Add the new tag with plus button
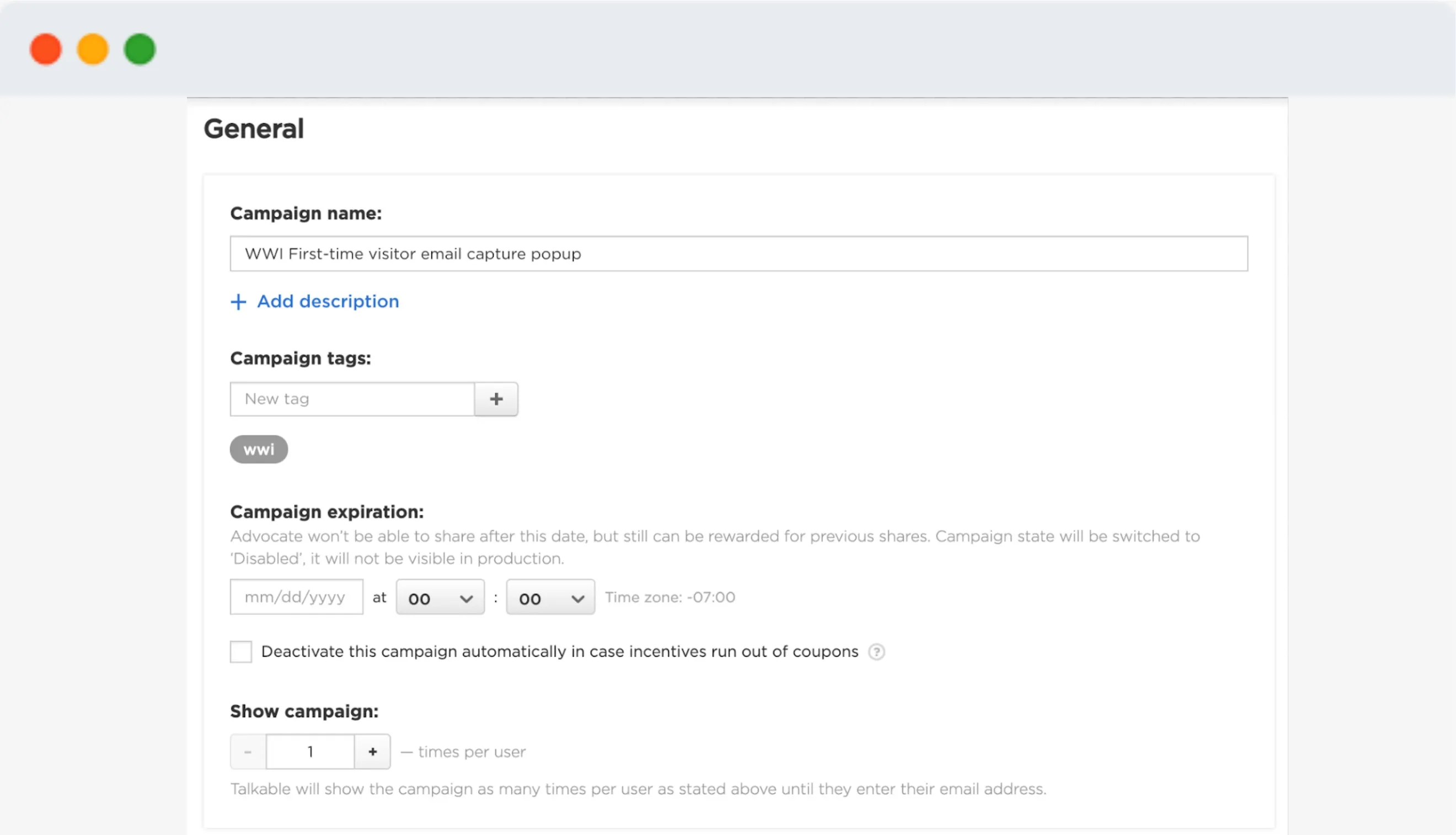This screenshot has height=835, width=1456. click(x=496, y=399)
